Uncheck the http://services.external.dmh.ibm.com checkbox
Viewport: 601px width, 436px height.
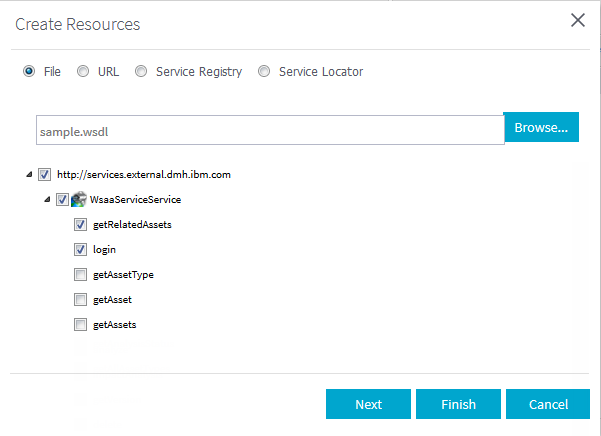point(43,175)
